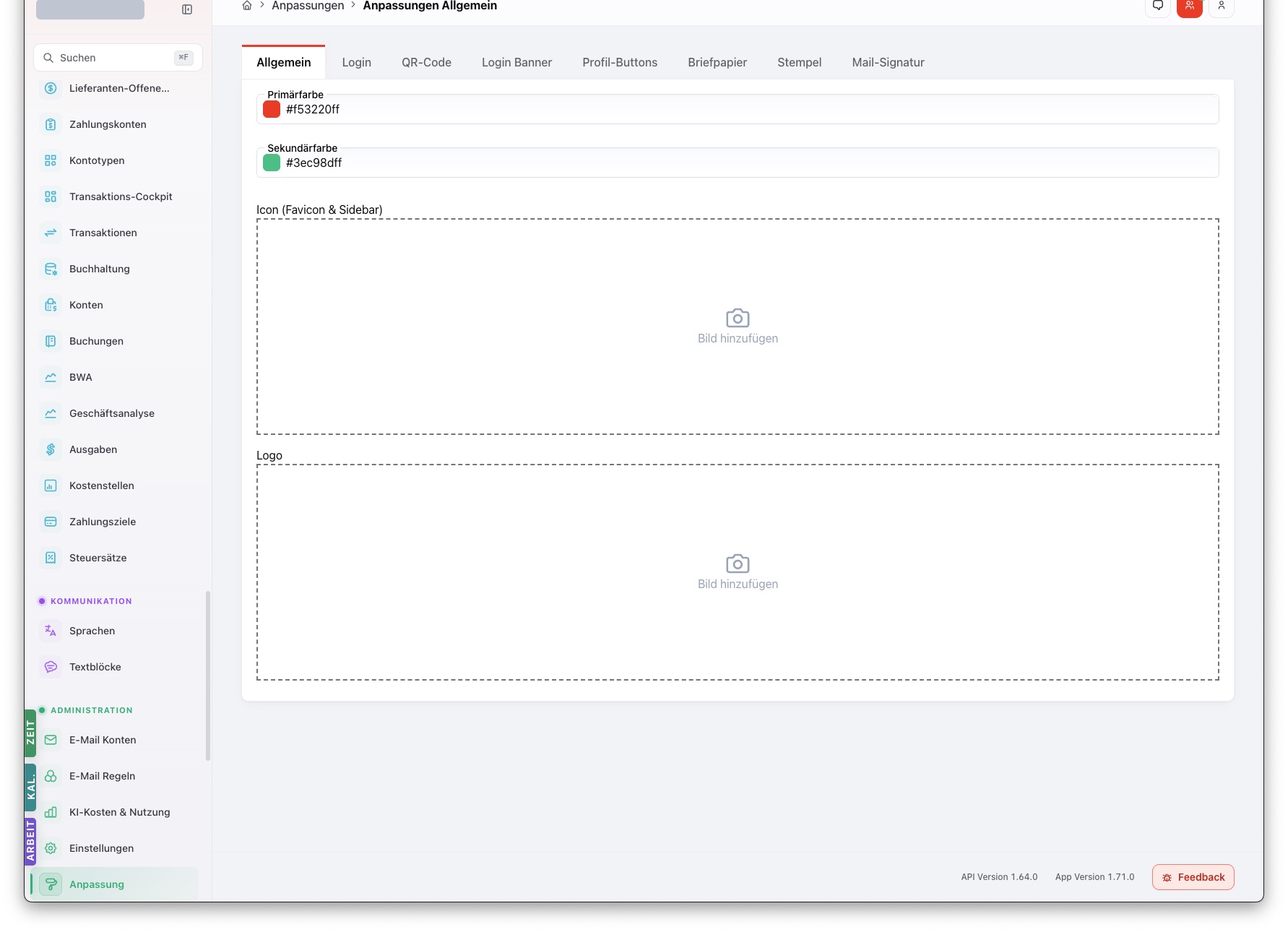Open the ARBEIT side tab
Screen dimensions: 1288x932
(x=30, y=841)
